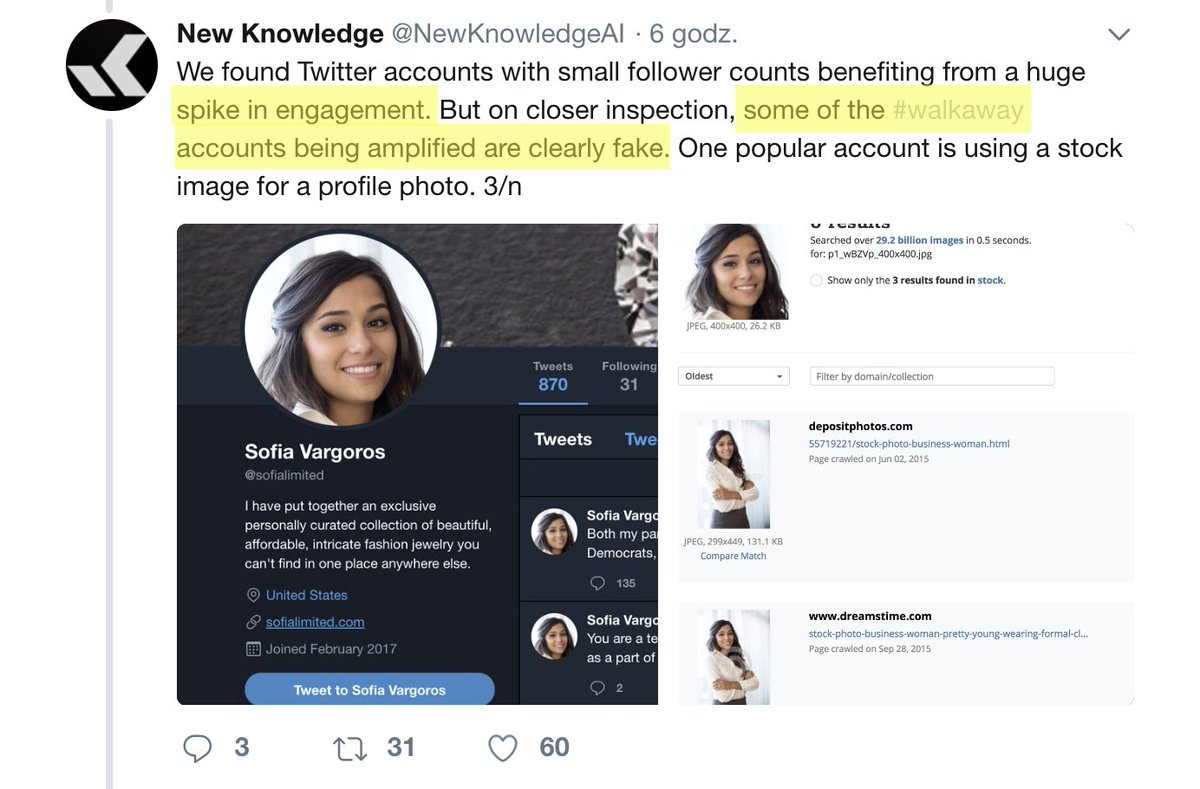This screenshot has width=1200, height=789.
Task: Open the sofialimited.com website link
Action: (x=315, y=622)
